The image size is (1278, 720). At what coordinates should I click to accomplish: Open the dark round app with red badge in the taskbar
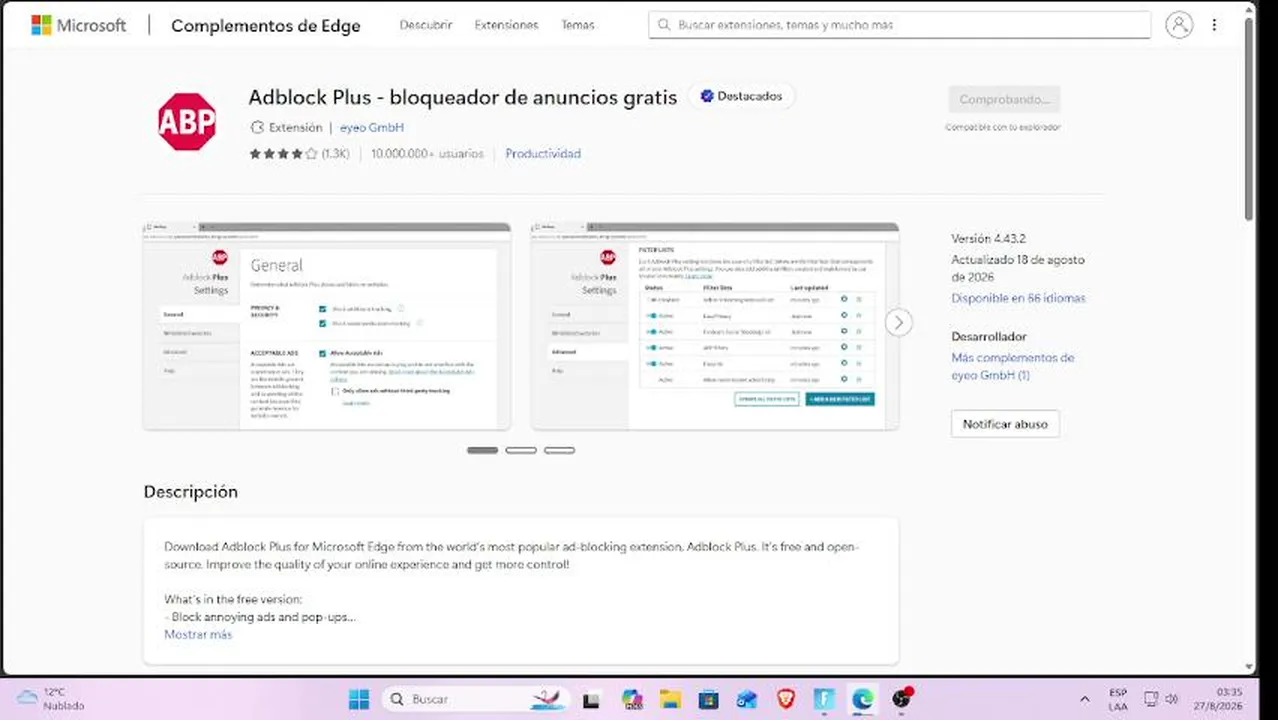[902, 698]
